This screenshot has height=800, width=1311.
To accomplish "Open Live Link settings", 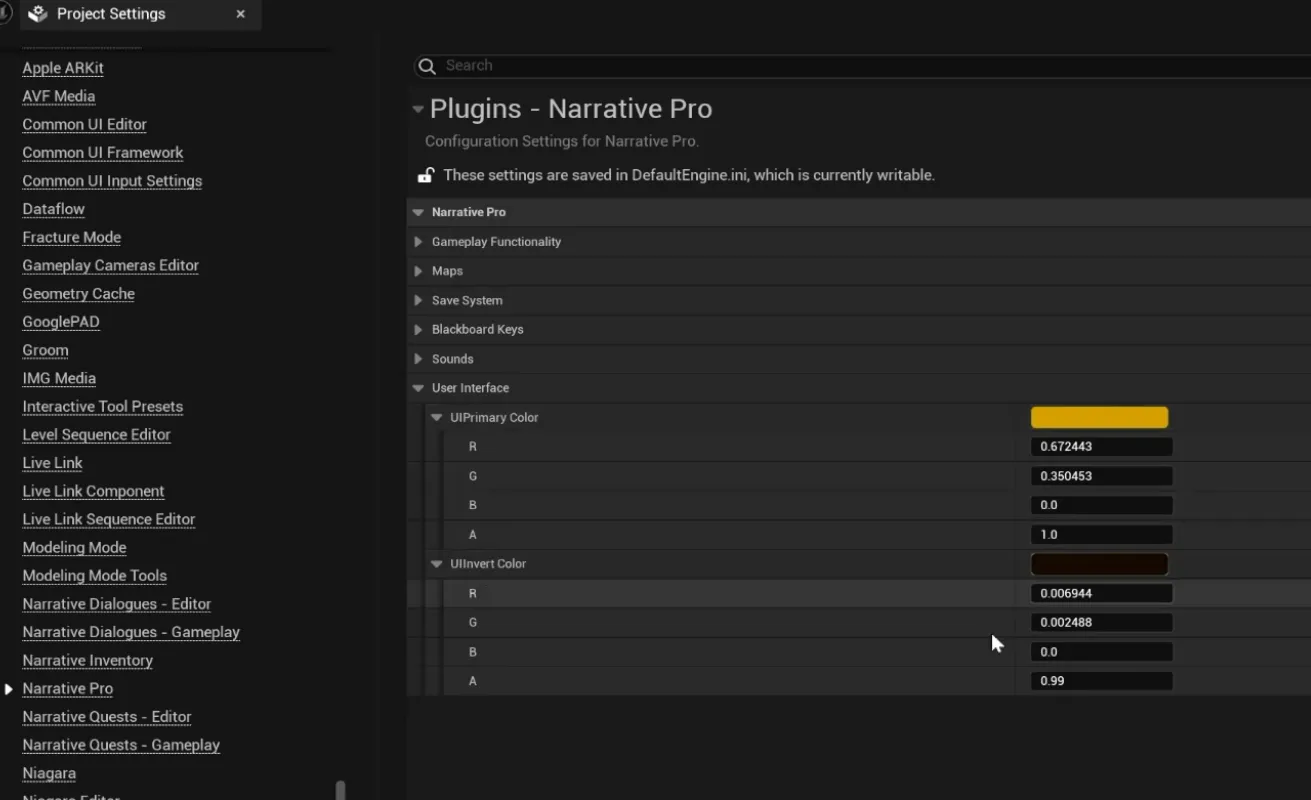I will 52,463.
